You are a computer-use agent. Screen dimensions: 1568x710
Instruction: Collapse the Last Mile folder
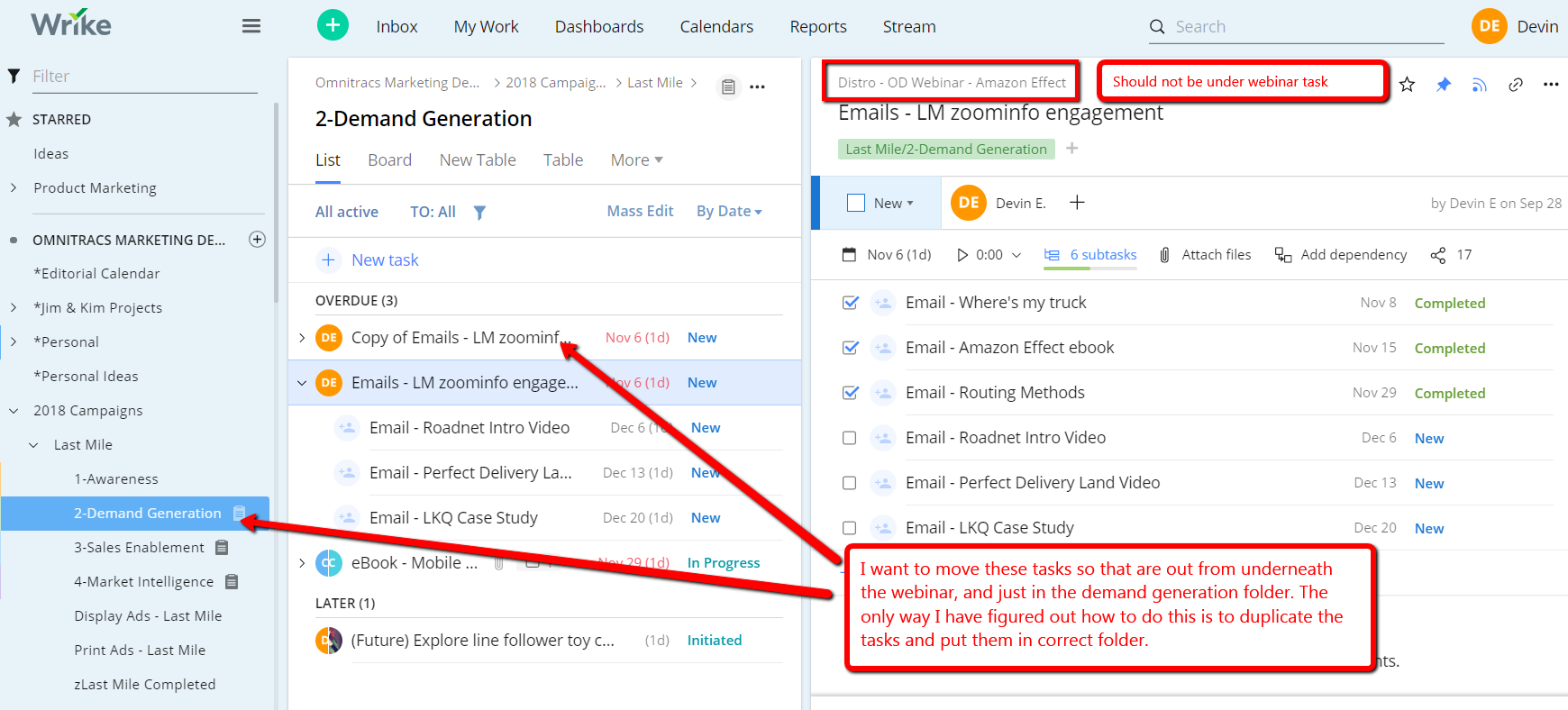tap(33, 445)
